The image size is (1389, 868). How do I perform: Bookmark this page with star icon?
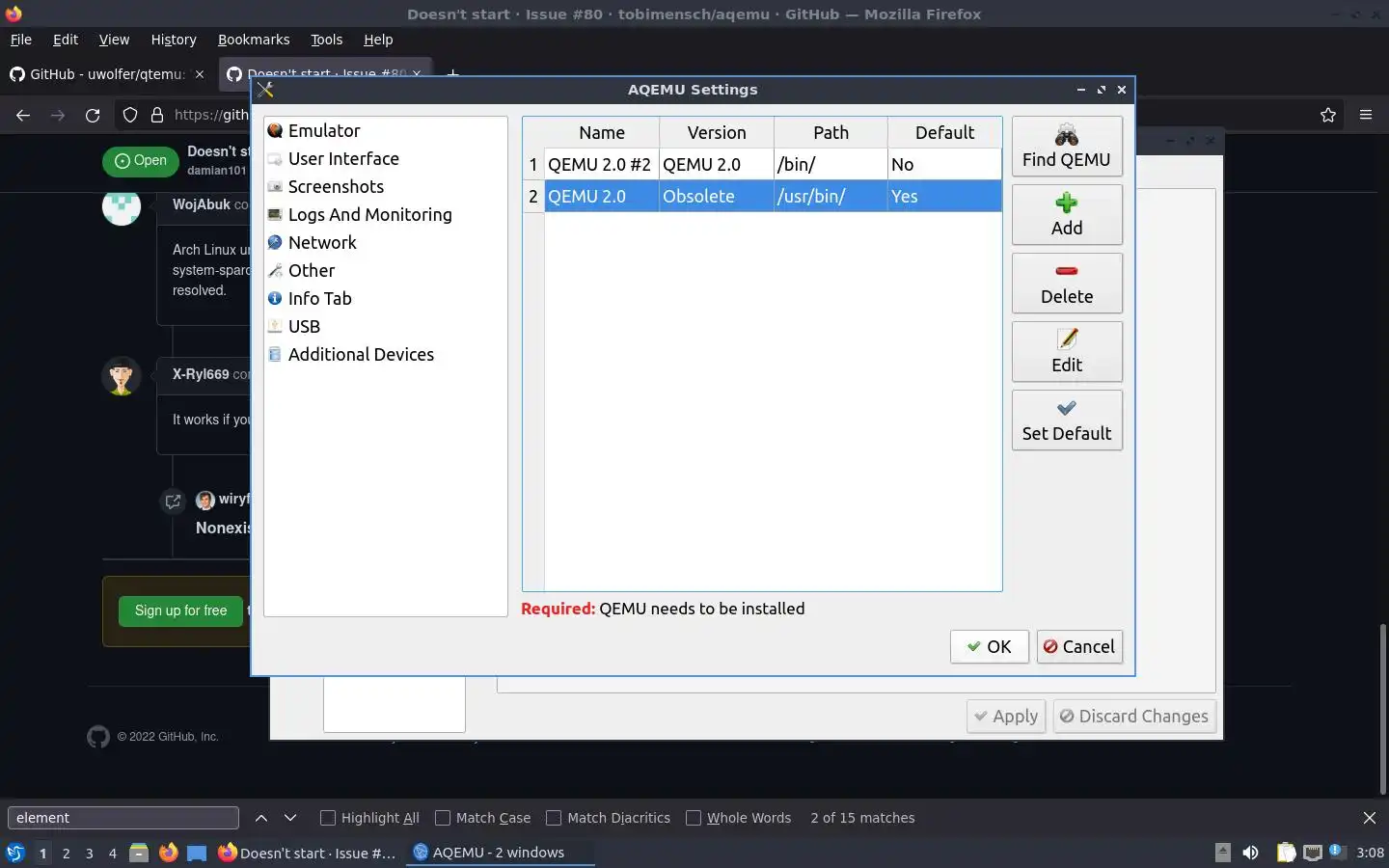1328,115
